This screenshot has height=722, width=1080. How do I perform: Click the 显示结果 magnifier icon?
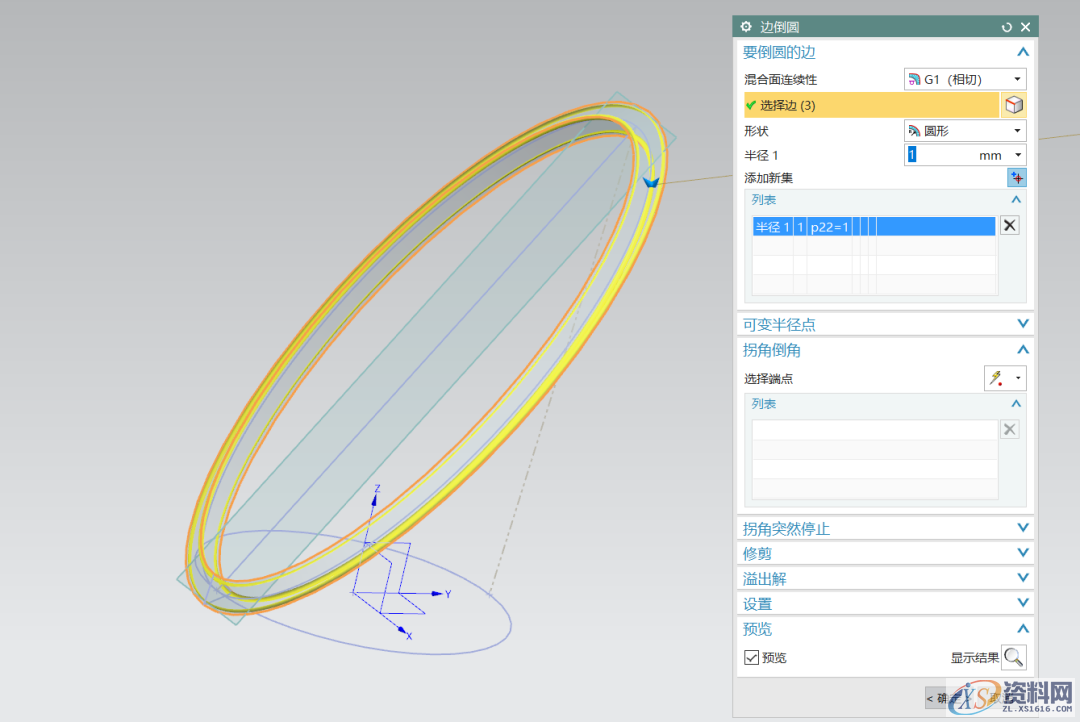pyautogui.click(x=1014, y=657)
